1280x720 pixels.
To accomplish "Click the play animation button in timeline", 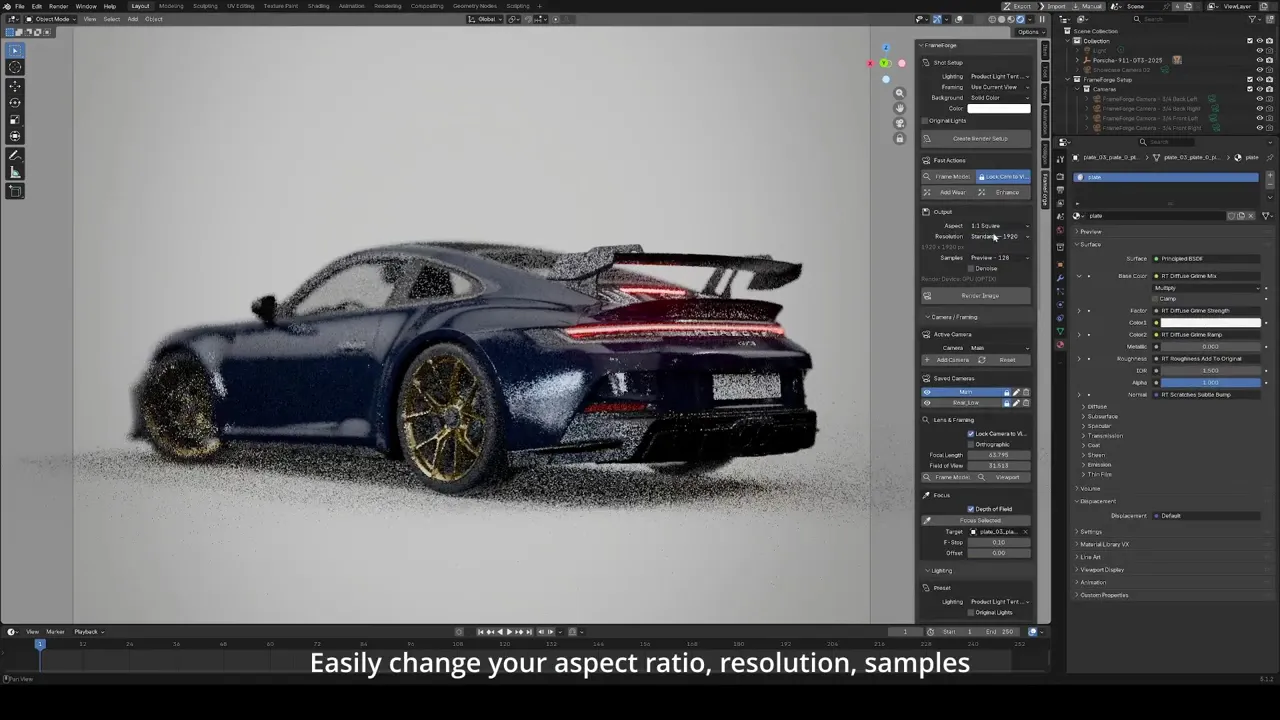I will pos(509,632).
